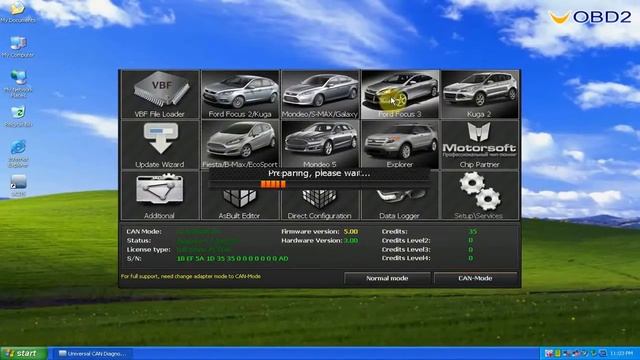The image size is (640, 360).
Task: Select the Ford Focus 2/Kuga tile
Action: (240, 95)
